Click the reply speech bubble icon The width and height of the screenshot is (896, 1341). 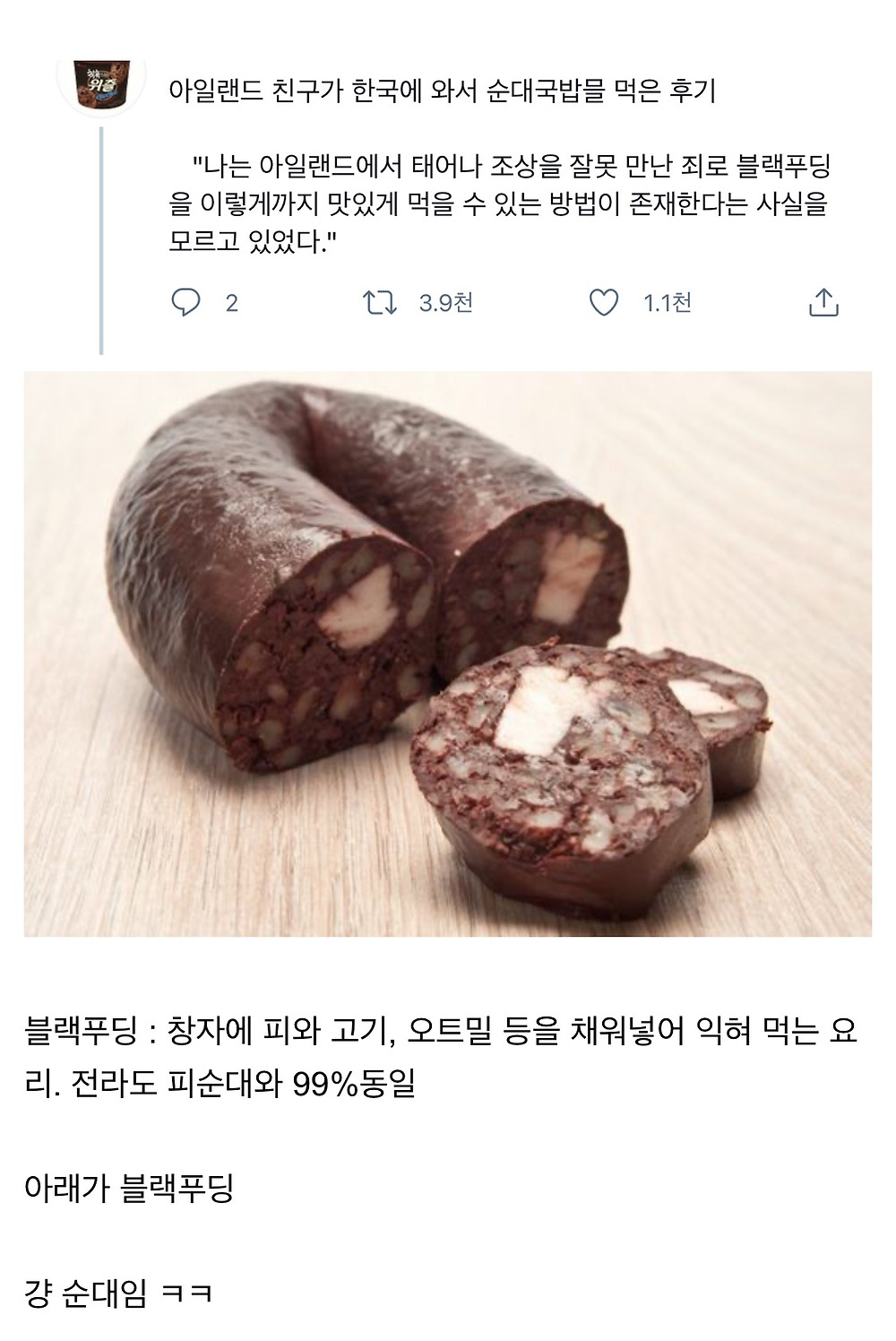point(185,303)
